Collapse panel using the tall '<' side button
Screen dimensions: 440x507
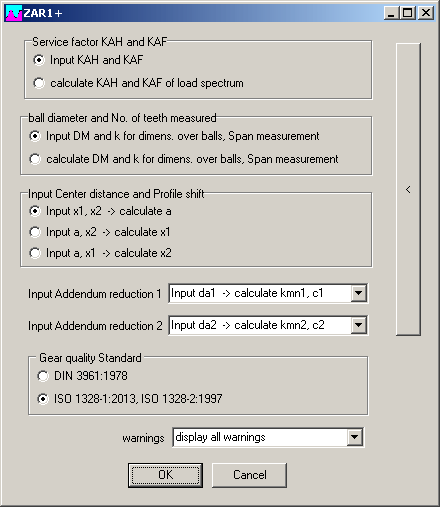(x=408, y=189)
